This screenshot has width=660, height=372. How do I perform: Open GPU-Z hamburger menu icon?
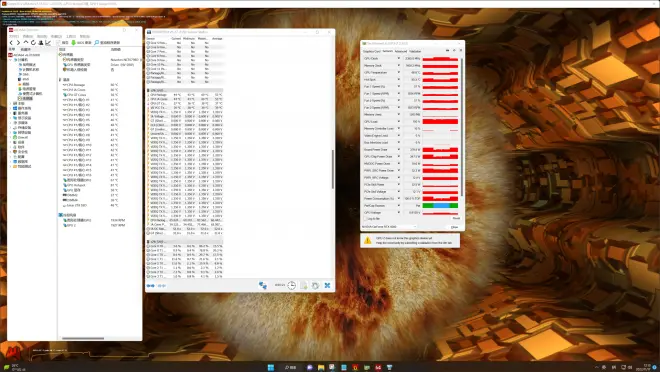click(x=461, y=50)
